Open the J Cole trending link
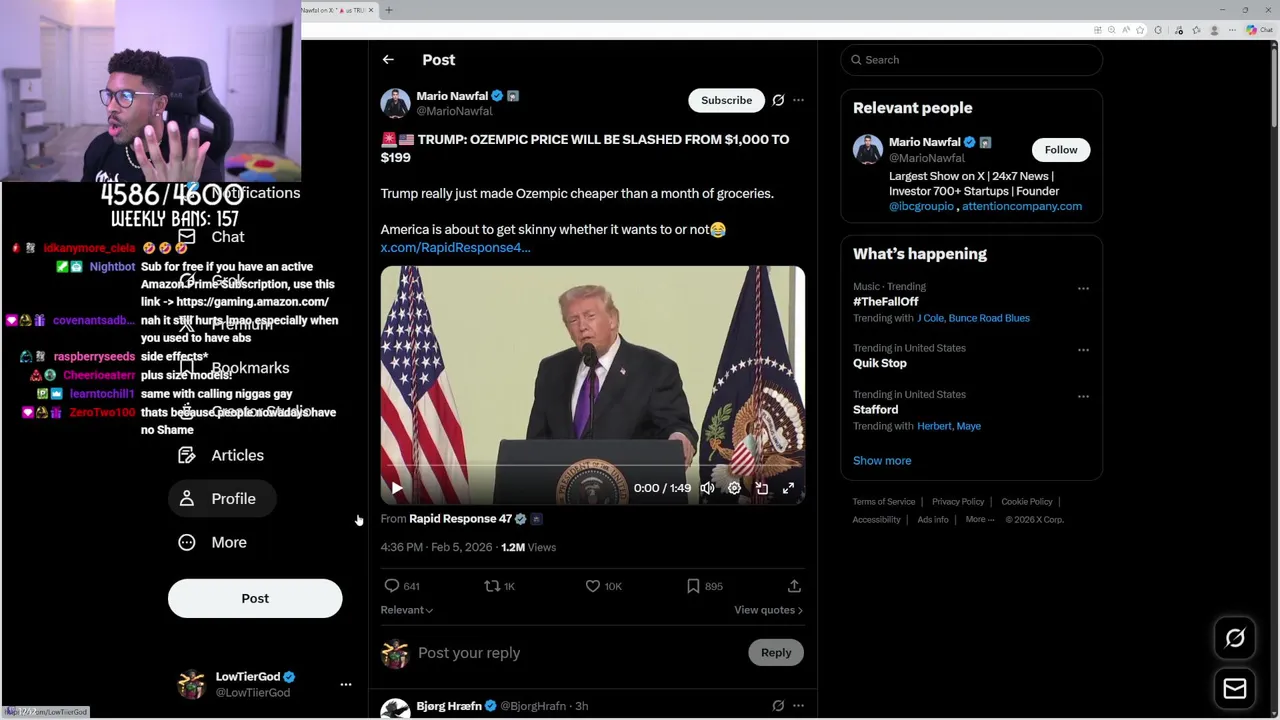Viewport: 1280px width, 720px height. tap(929, 318)
